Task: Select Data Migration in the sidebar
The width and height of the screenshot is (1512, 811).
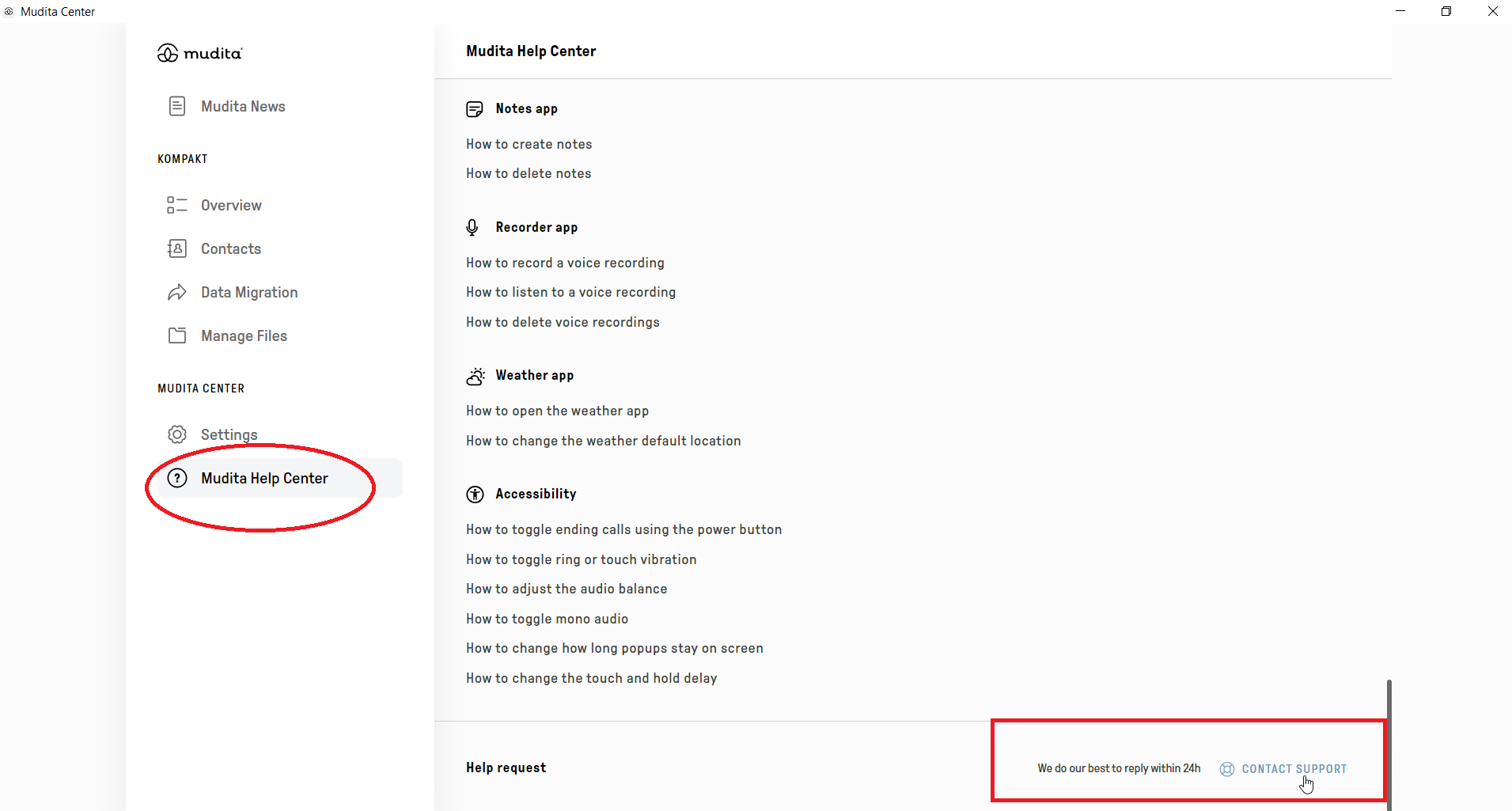Action: tap(249, 293)
